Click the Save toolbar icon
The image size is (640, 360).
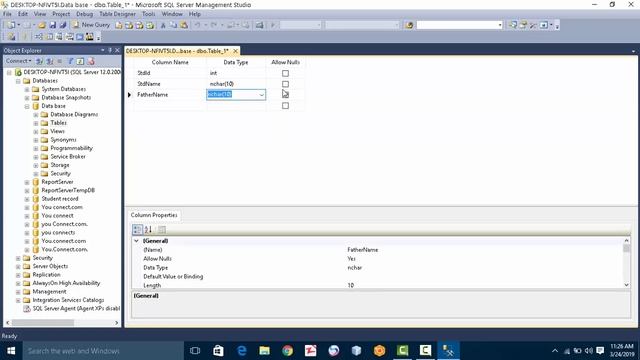pos(53,25)
